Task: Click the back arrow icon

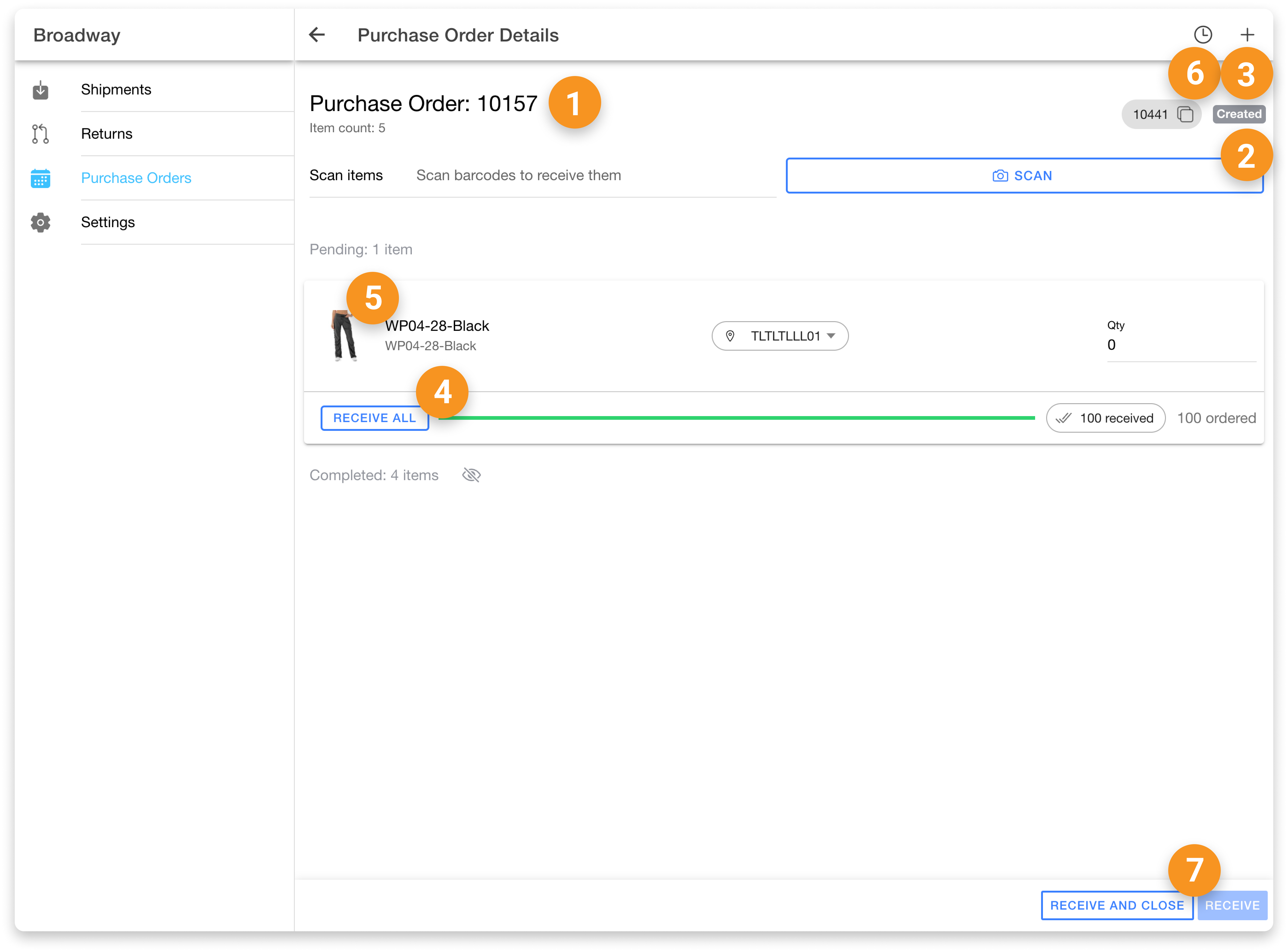Action: 317,35
